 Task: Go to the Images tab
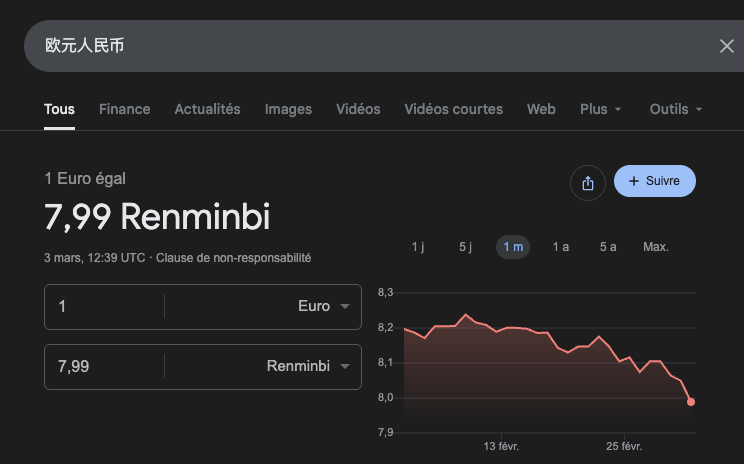point(288,109)
